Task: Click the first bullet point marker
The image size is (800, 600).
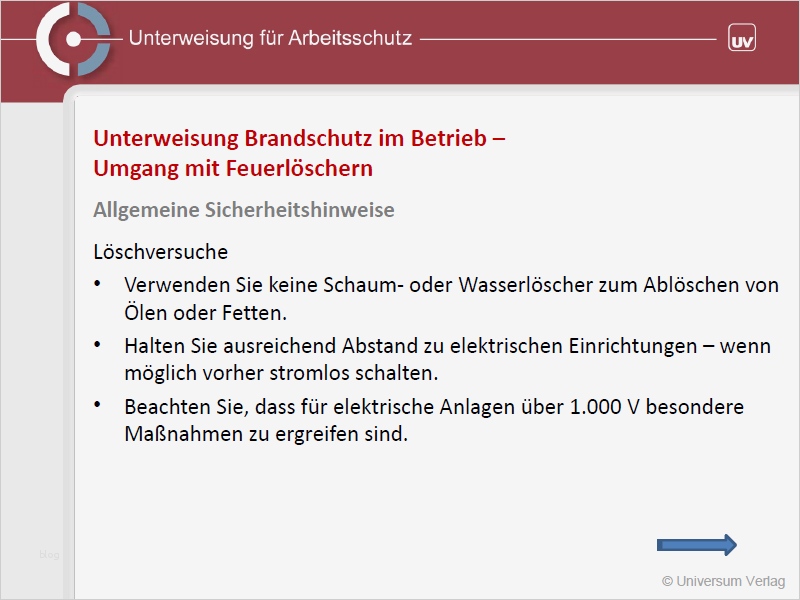Action: coord(97,284)
